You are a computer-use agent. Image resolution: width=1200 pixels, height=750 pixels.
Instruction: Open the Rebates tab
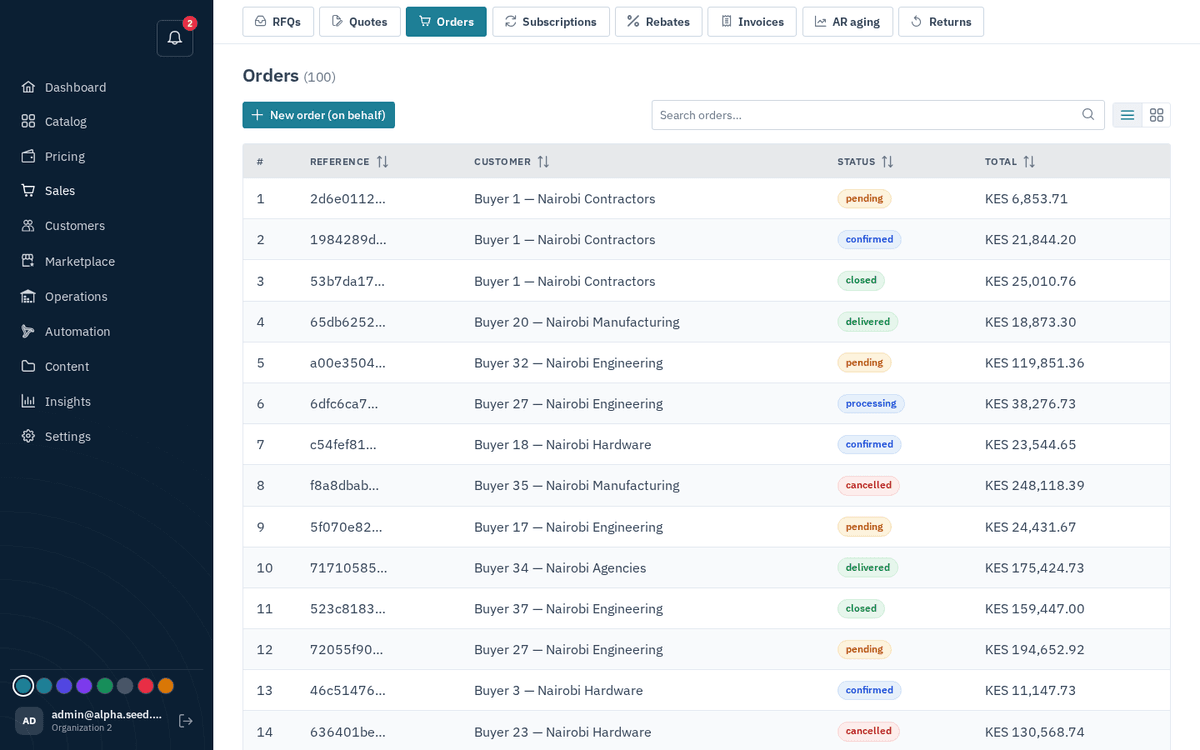coord(658,22)
